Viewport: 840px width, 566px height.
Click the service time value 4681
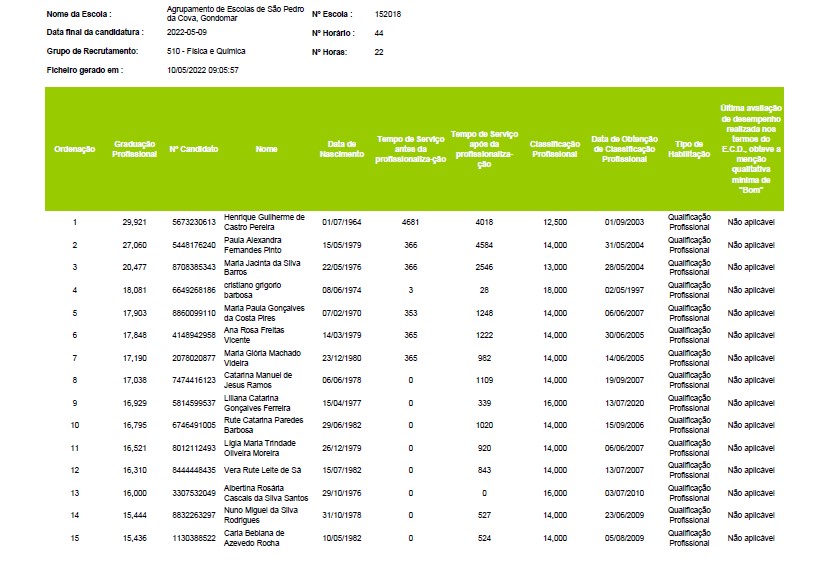410,222
